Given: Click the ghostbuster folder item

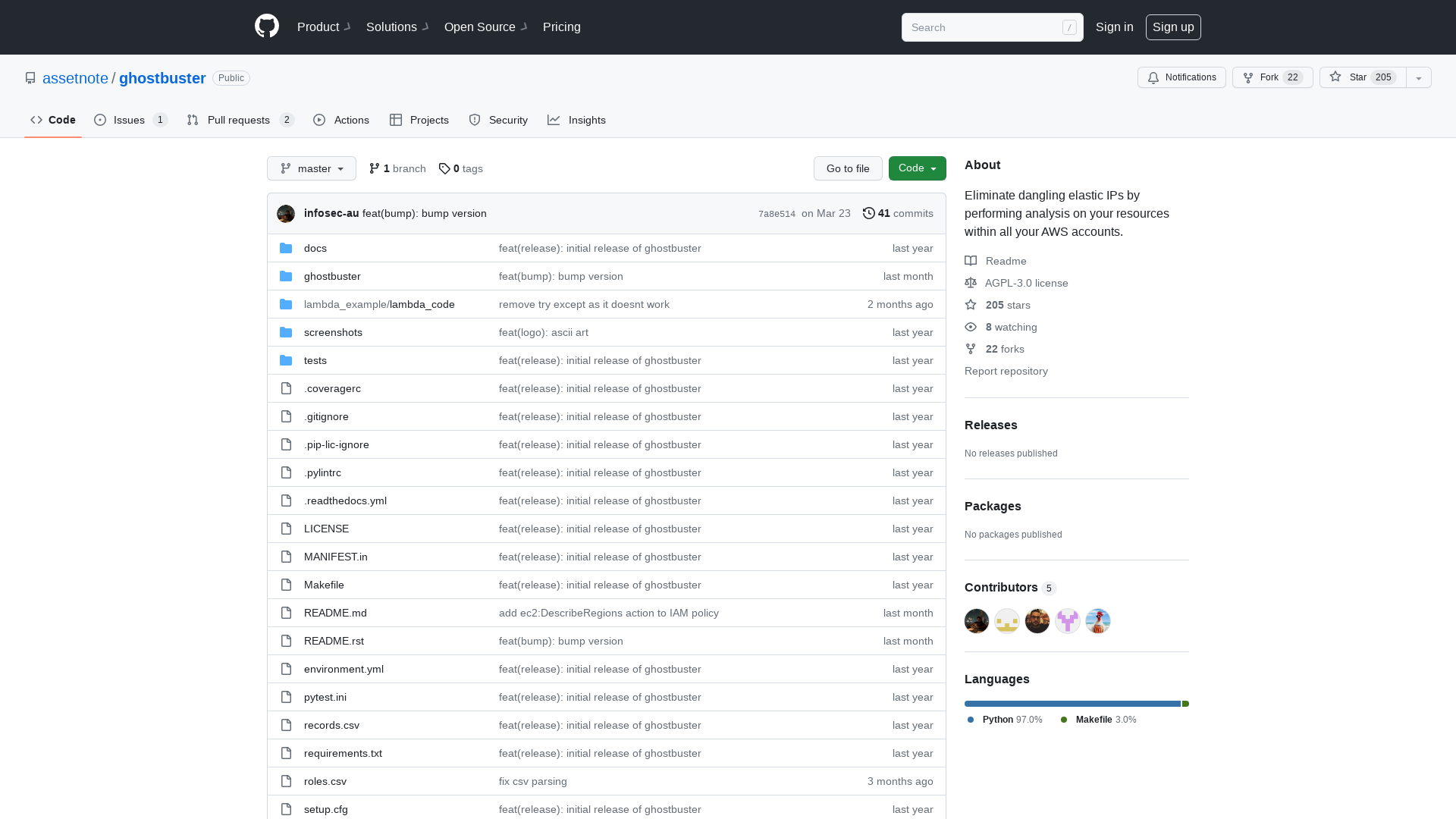Looking at the screenshot, I should point(332,275).
